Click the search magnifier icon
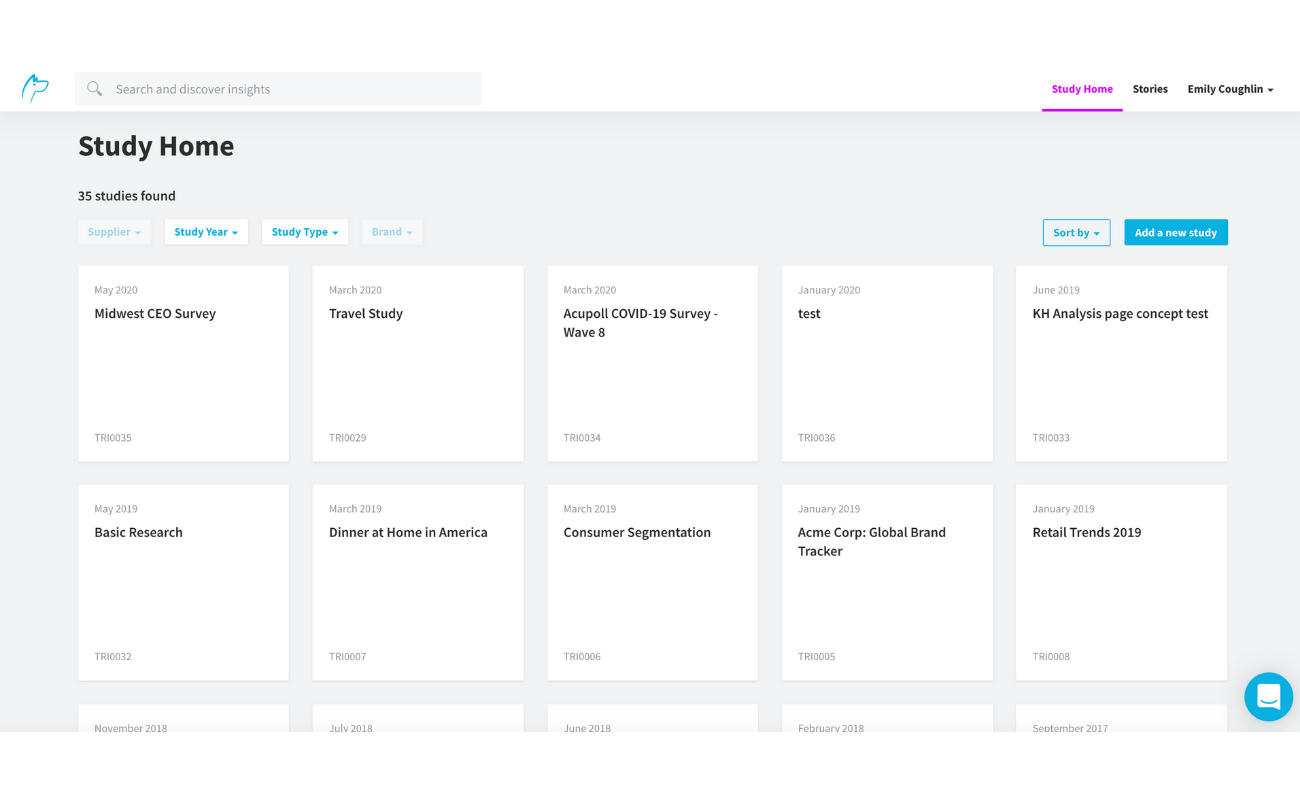The width and height of the screenshot is (1300, 800). click(94, 89)
